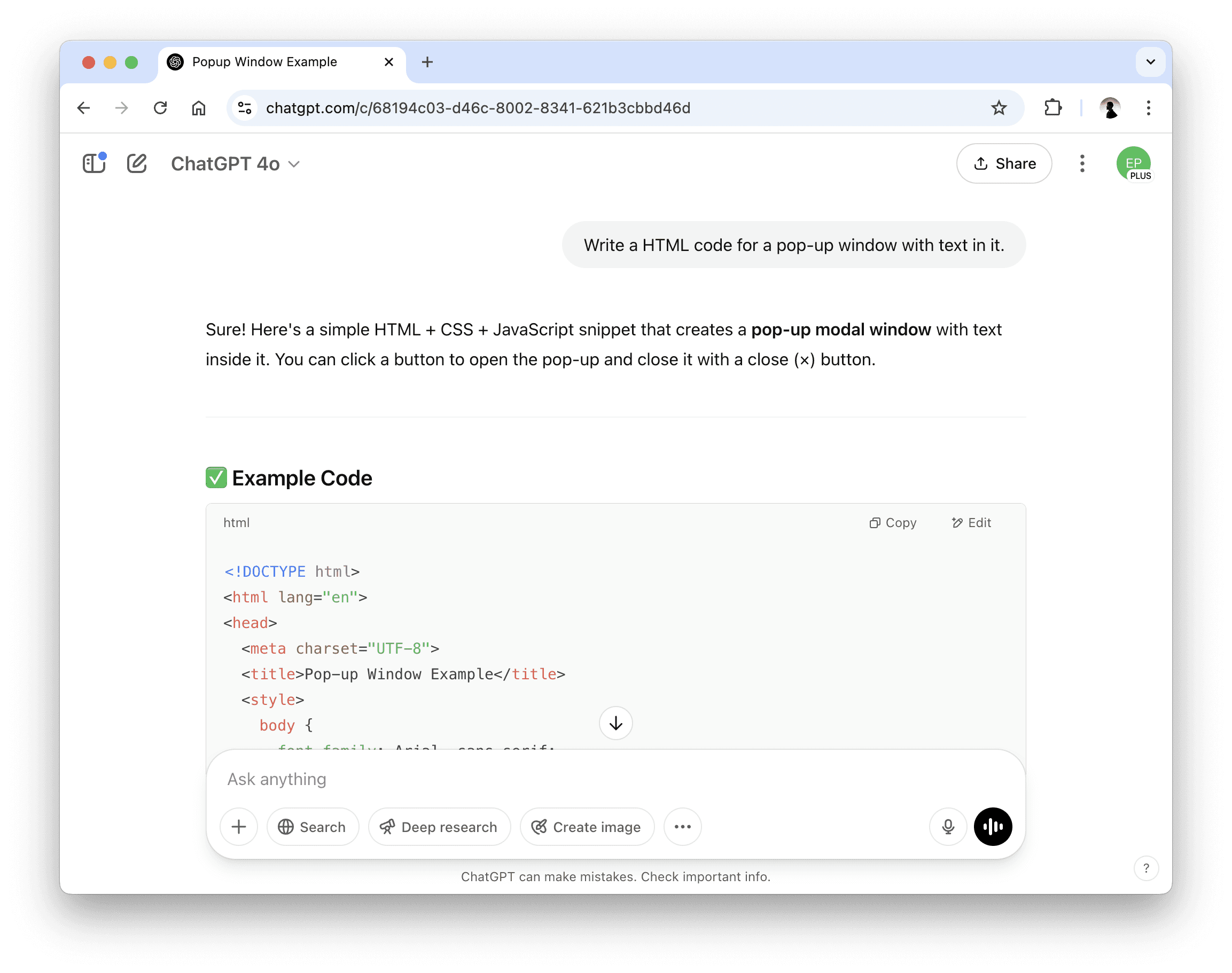Viewport: 1232px width, 973px height.
Task: Focus the Ask anything input field
Action: tap(615, 779)
